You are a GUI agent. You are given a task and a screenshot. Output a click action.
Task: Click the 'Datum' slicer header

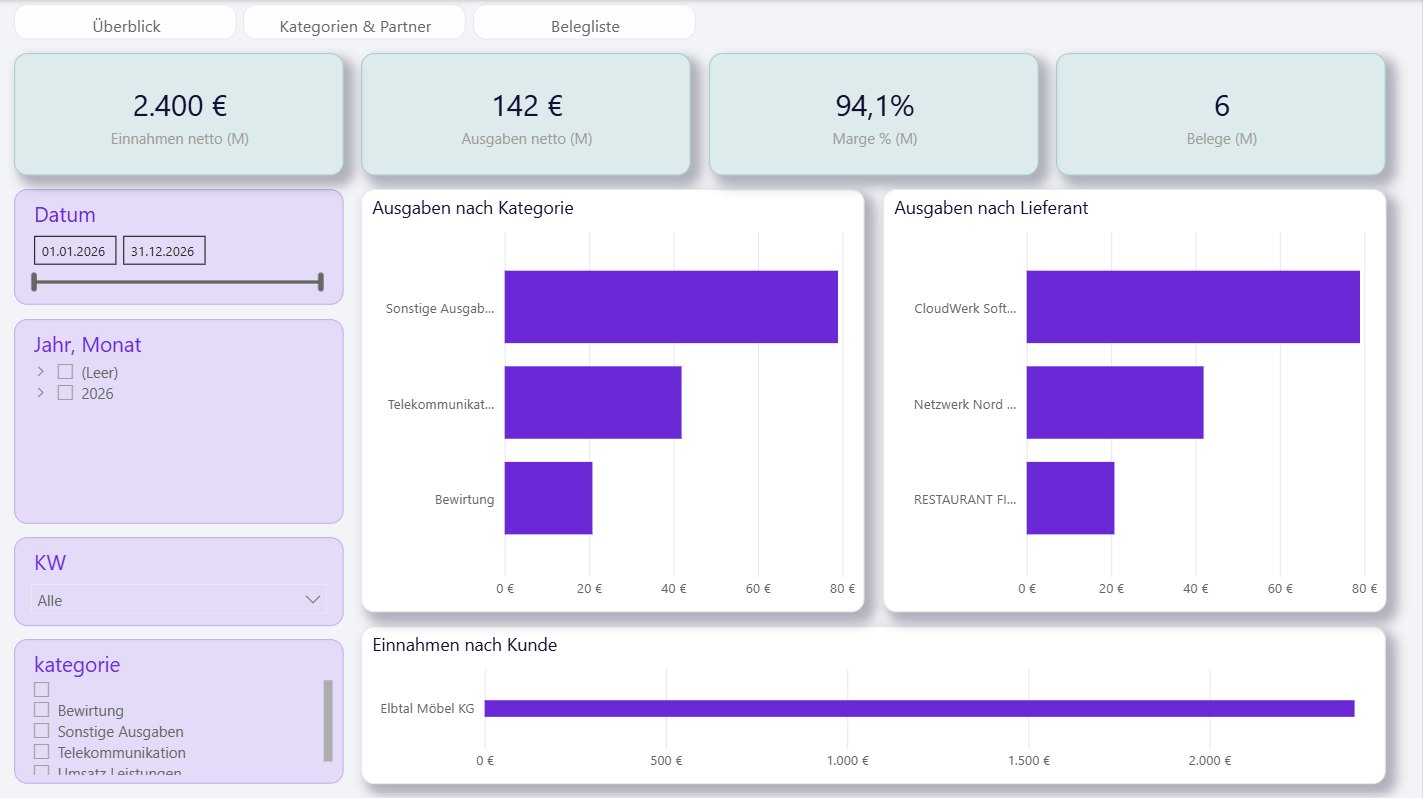65,215
